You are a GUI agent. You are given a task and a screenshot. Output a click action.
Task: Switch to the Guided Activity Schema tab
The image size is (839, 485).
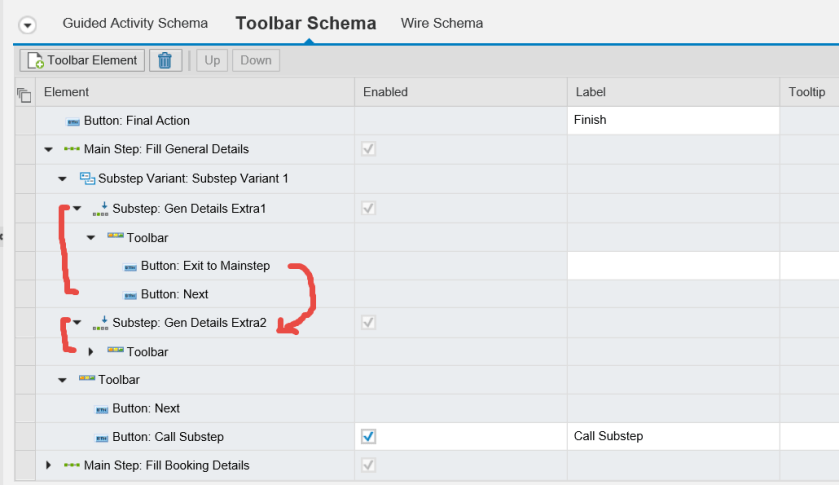click(135, 23)
